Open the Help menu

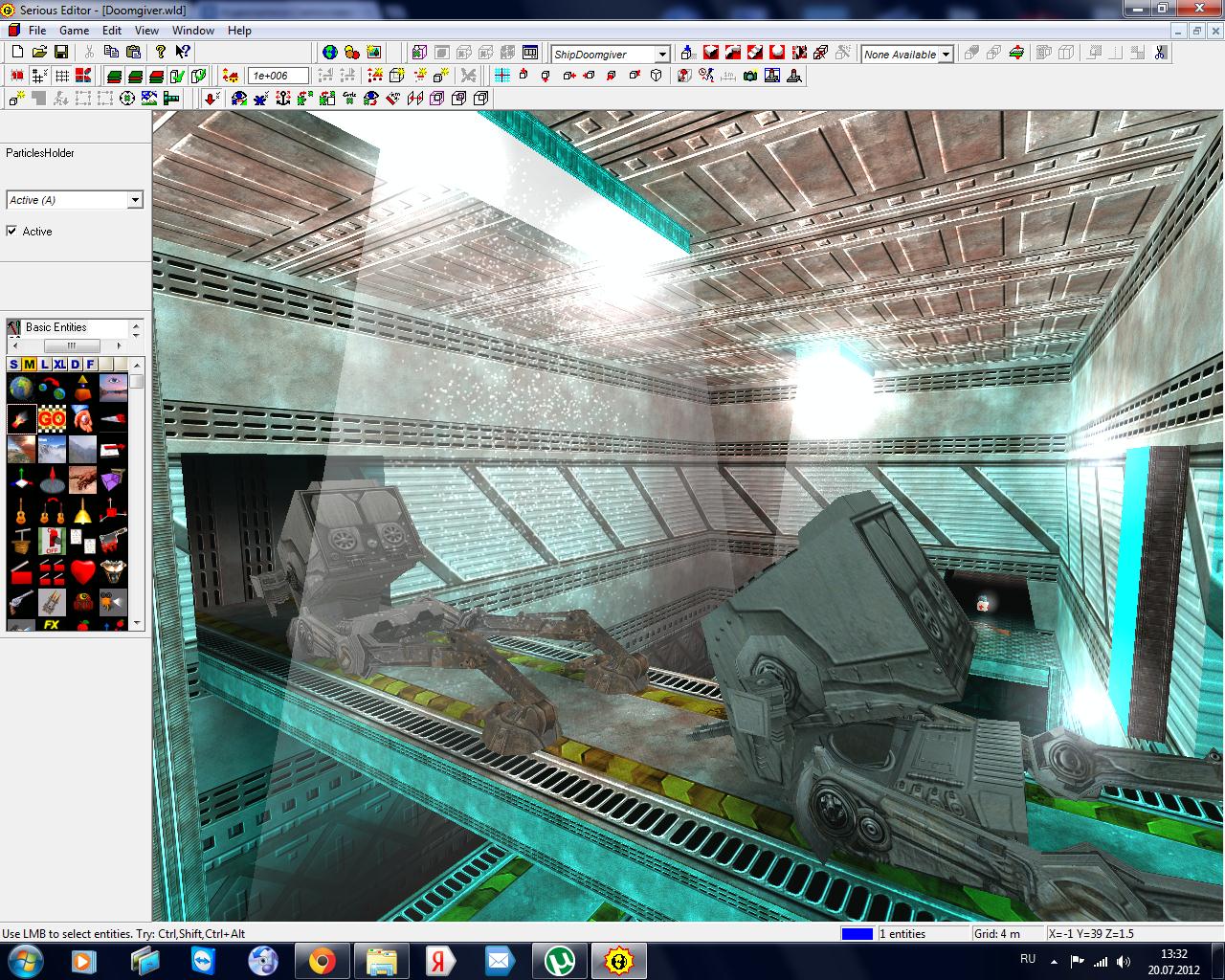tap(239, 30)
